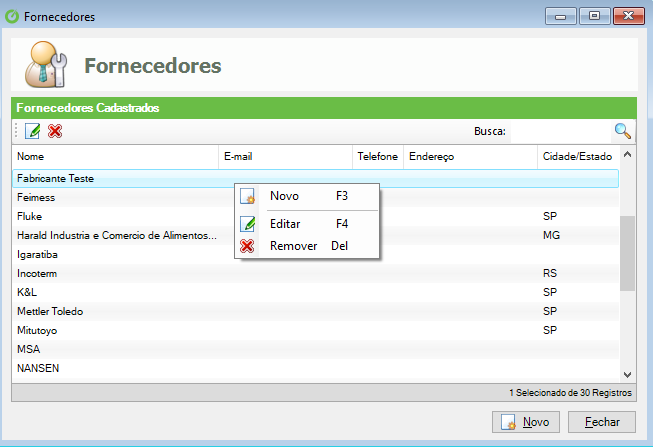Click the scroll down arrow of list
The image size is (653, 447).
point(628,375)
